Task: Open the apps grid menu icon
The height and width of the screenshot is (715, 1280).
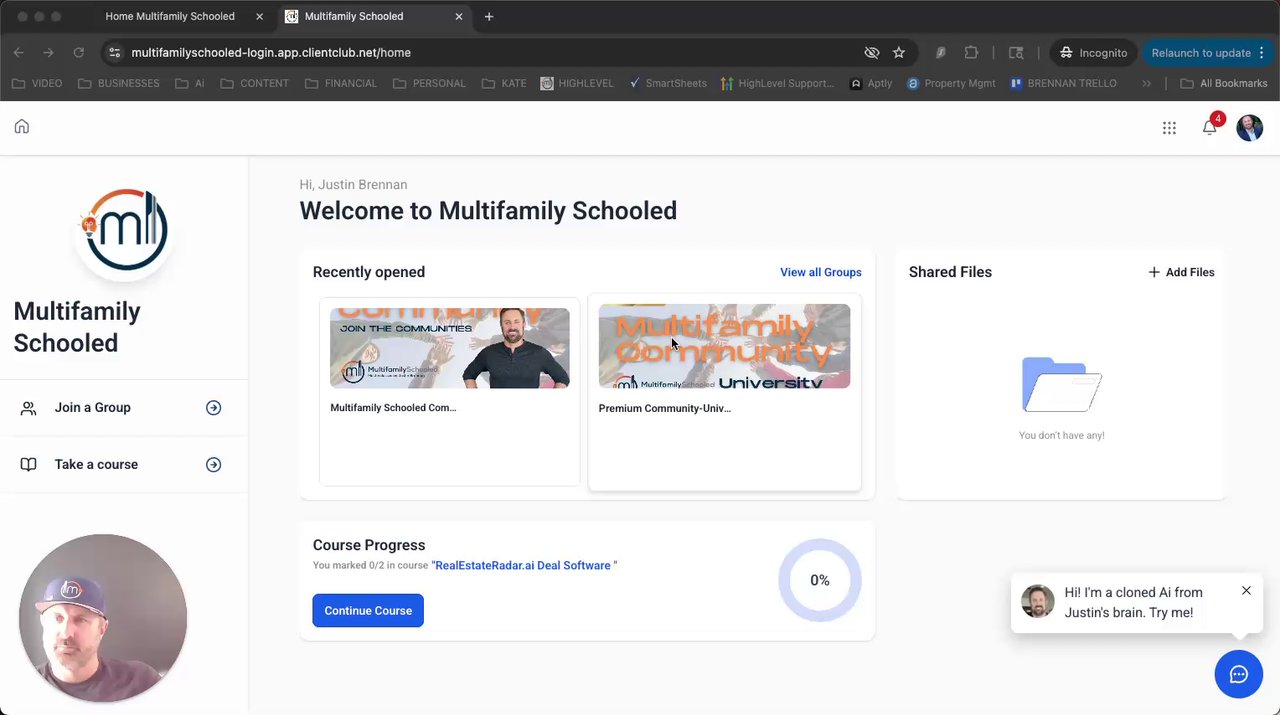Action: click(x=1169, y=127)
